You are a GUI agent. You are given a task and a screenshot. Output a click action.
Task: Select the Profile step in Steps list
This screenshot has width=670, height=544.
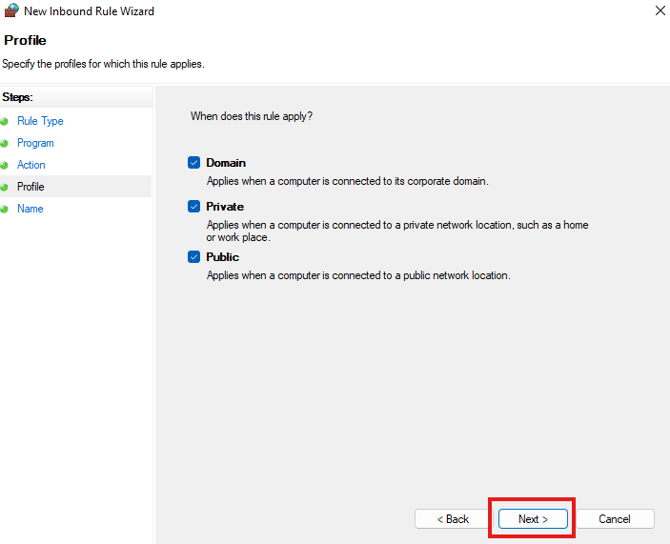30,187
